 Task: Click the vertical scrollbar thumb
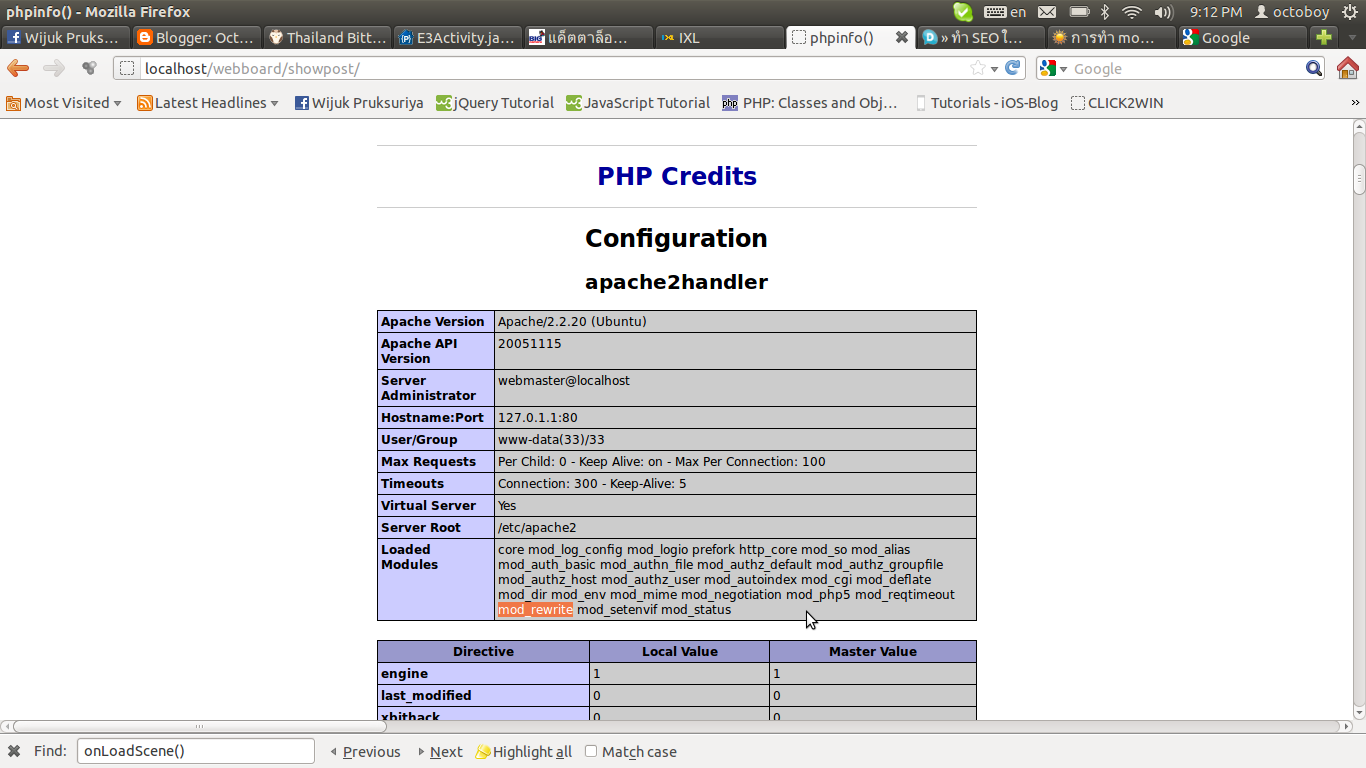(1359, 179)
